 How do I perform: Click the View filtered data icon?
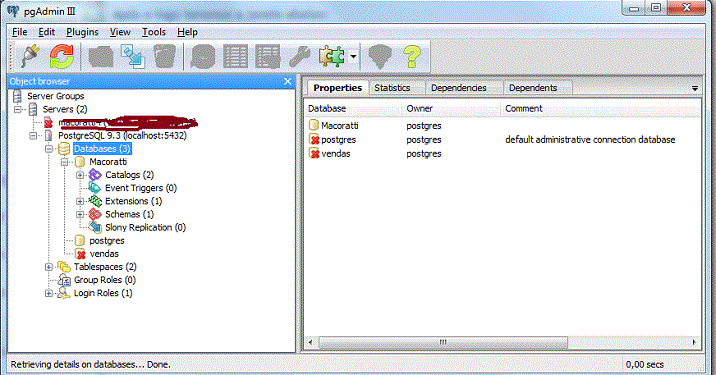tap(268, 57)
